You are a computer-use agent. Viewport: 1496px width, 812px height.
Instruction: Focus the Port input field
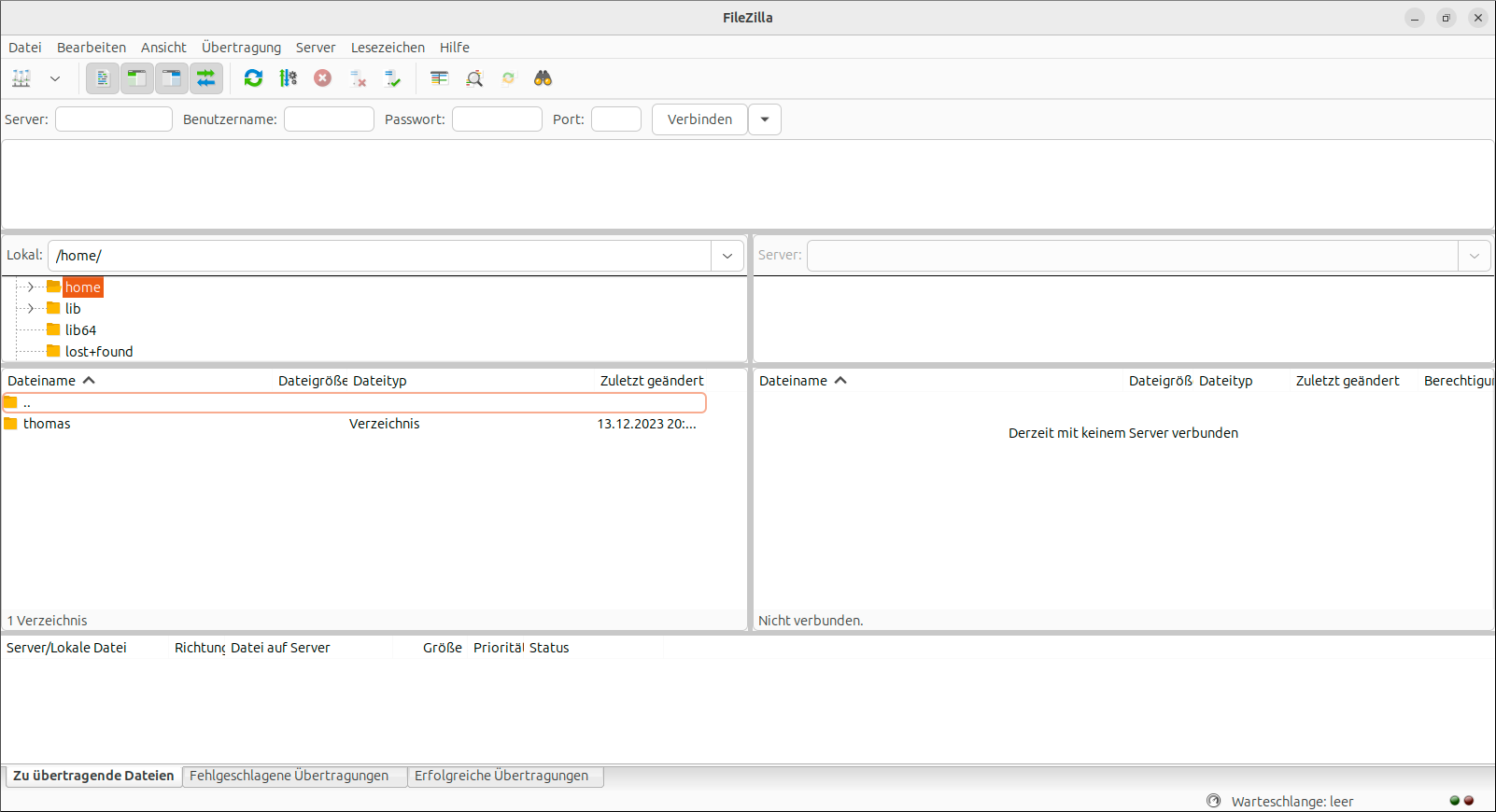(x=616, y=119)
